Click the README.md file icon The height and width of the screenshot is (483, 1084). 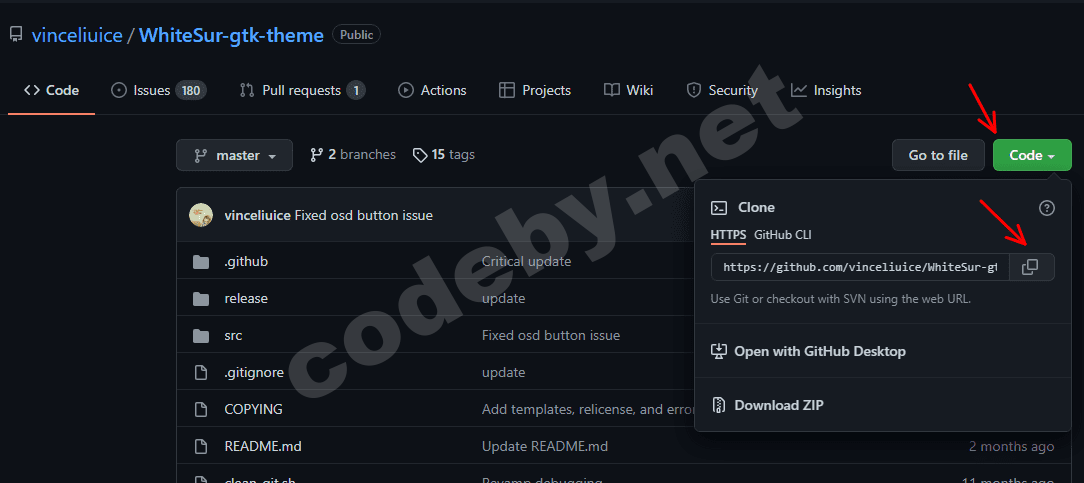pos(200,446)
